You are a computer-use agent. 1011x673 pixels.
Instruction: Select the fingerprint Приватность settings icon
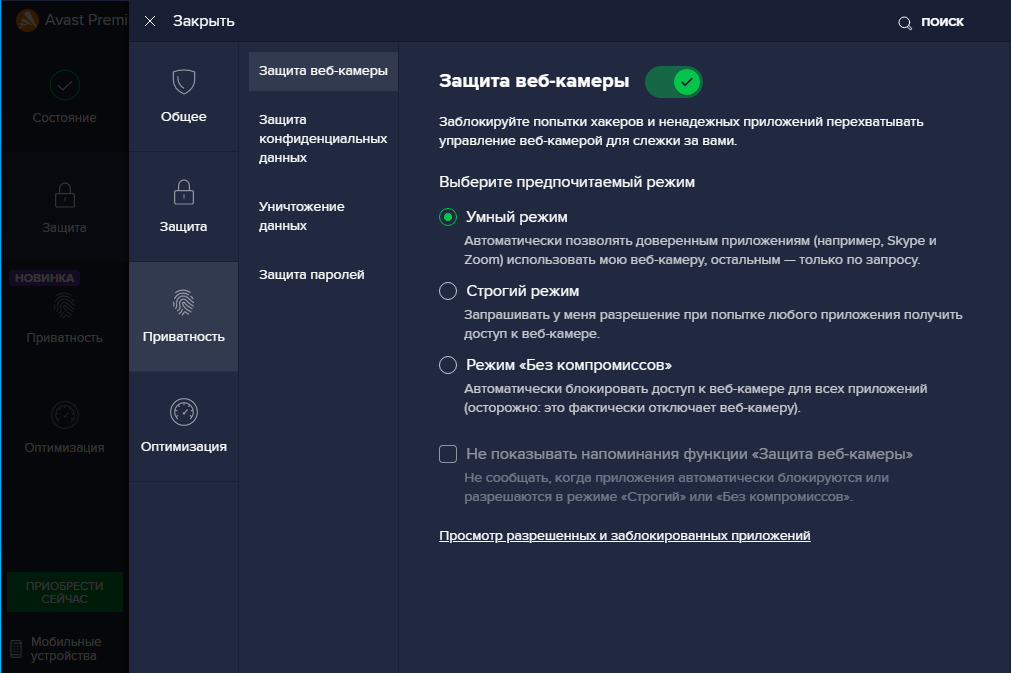(183, 301)
